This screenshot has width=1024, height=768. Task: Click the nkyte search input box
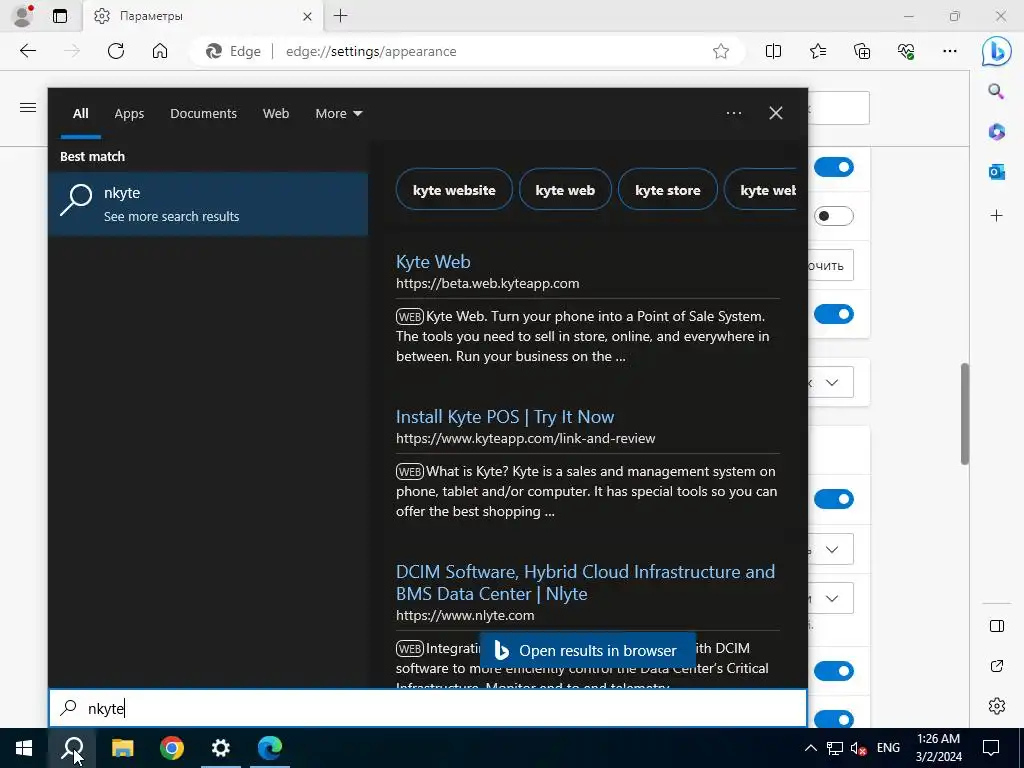tap(428, 708)
